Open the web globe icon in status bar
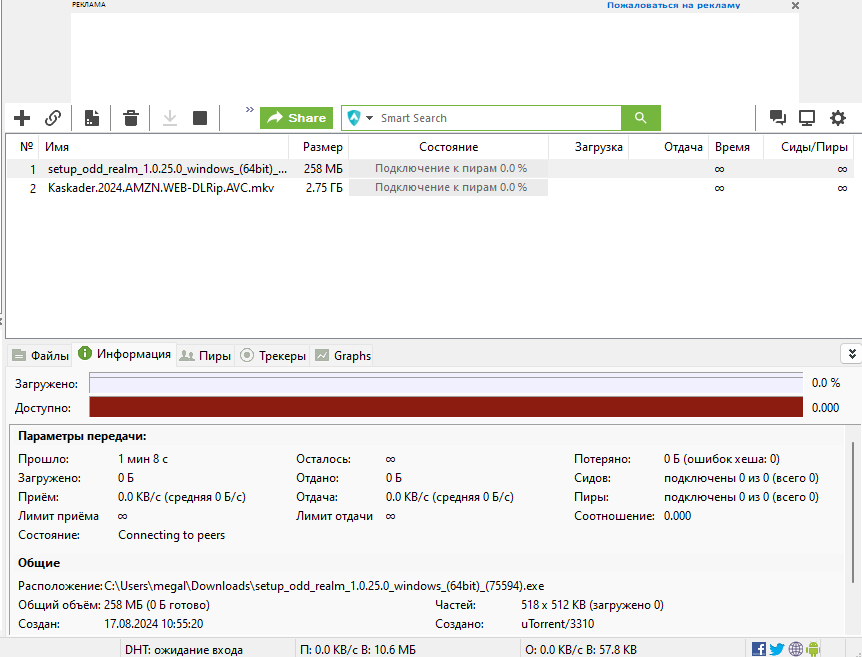 pyautogui.click(x=795, y=649)
